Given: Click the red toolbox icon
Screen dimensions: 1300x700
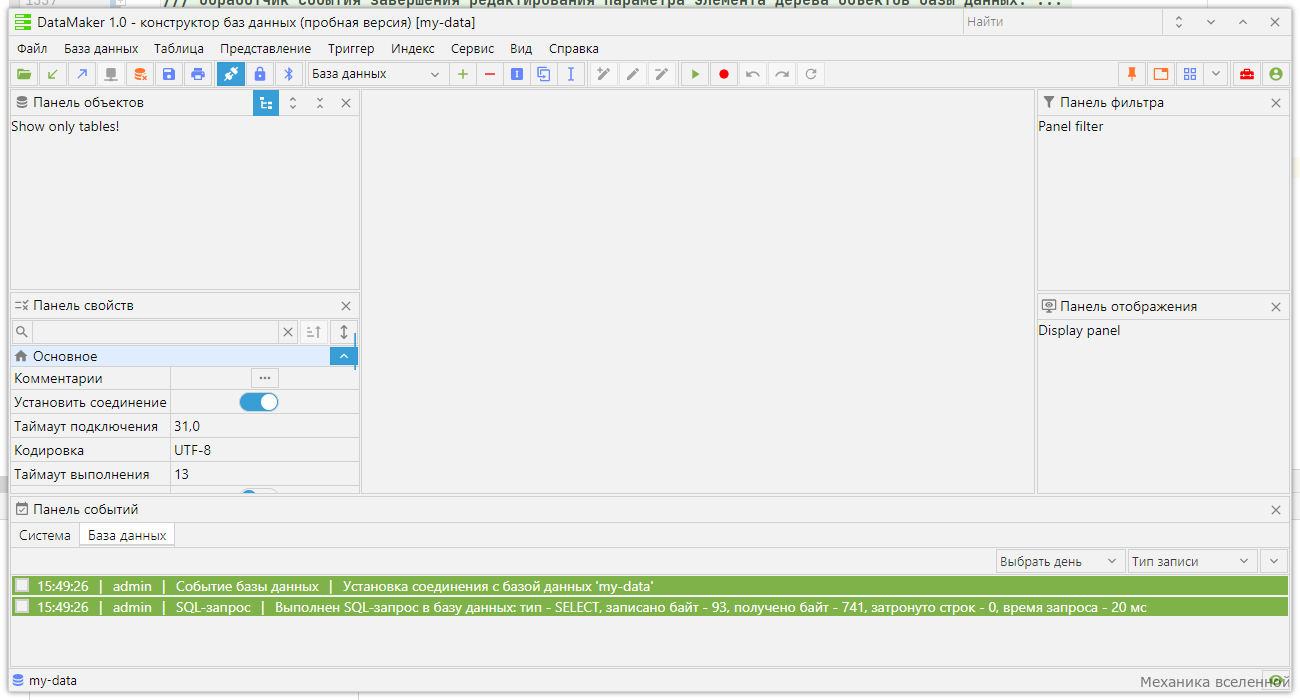Looking at the screenshot, I should coord(1246,74).
